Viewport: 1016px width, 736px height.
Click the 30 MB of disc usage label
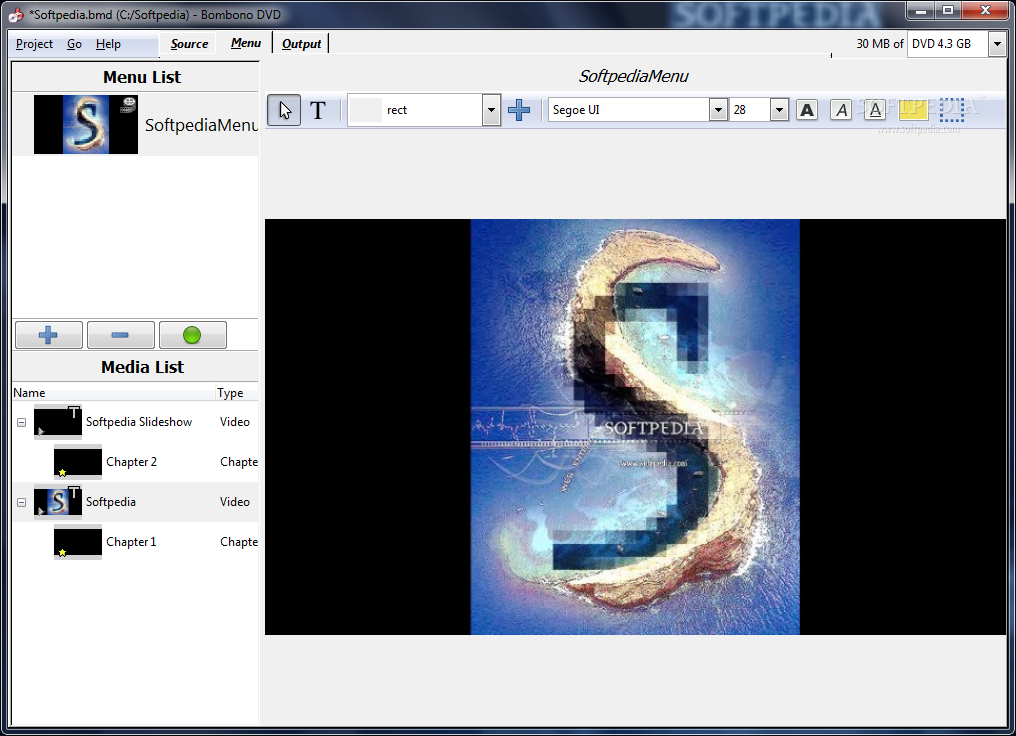pyautogui.click(x=879, y=44)
